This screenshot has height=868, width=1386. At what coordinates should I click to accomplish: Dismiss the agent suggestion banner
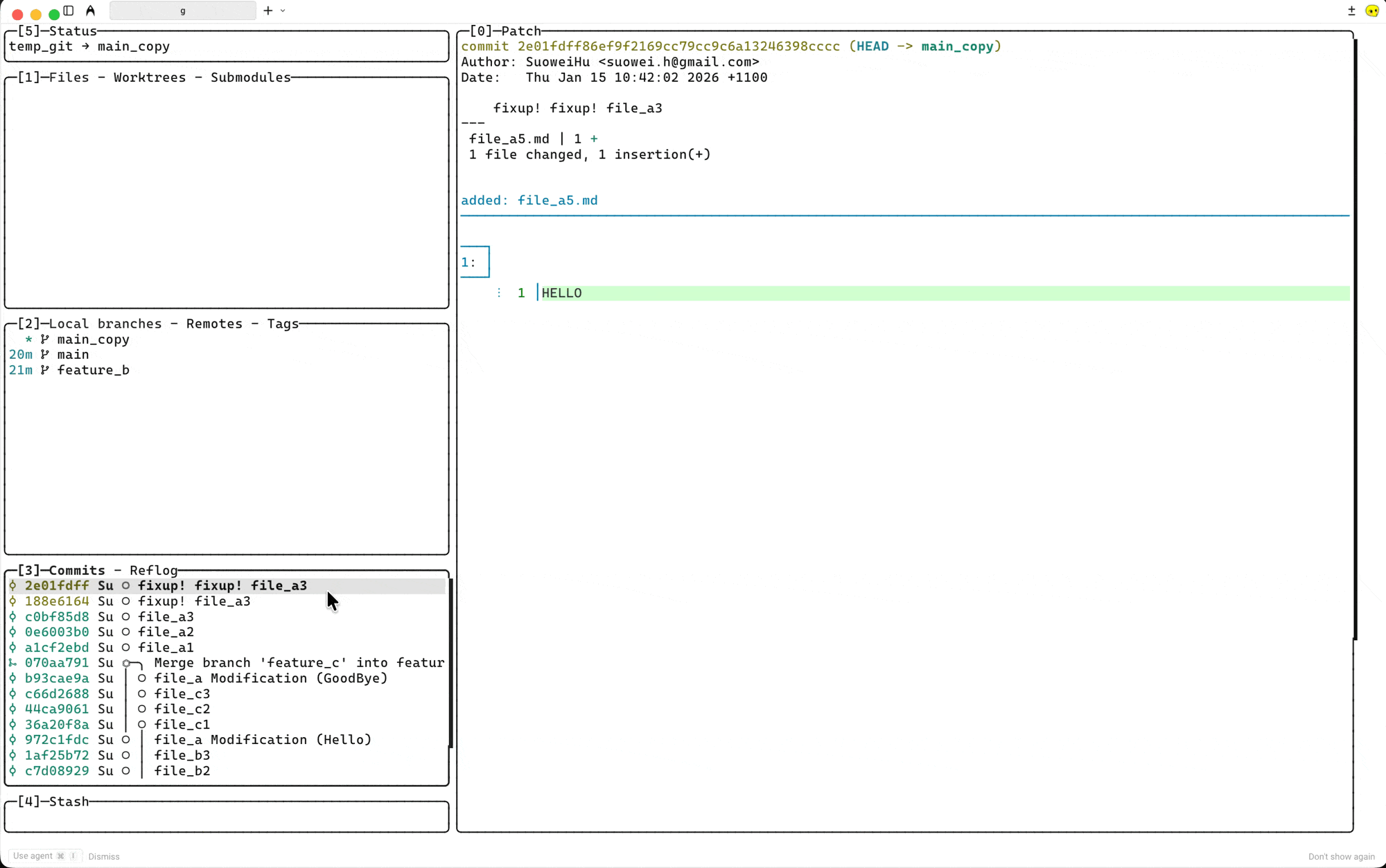coord(104,856)
